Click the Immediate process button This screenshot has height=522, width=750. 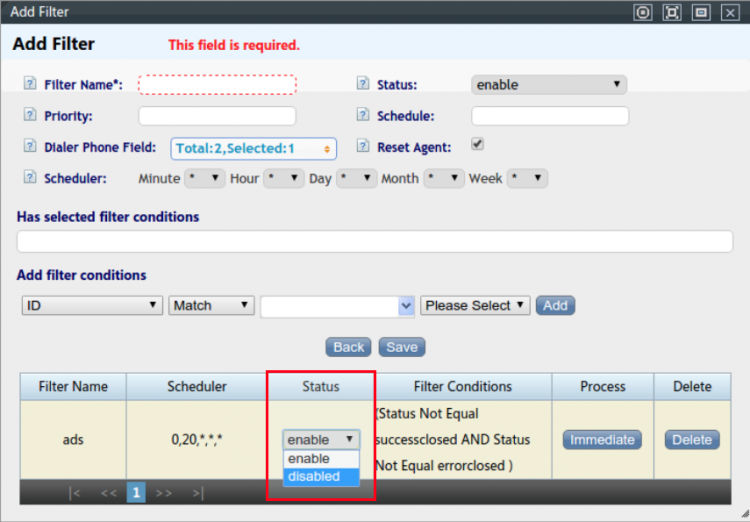[x=602, y=440]
